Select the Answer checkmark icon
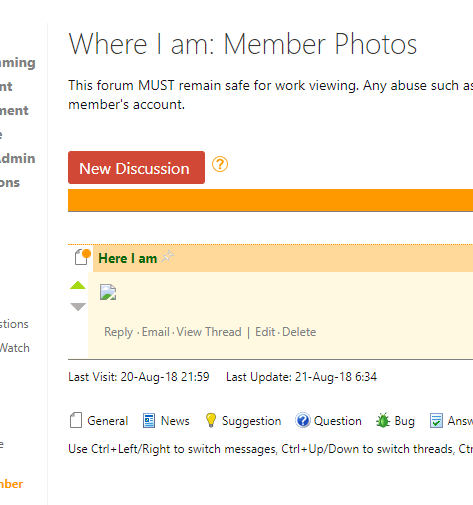Screen dimensions: 473x505 point(436,420)
